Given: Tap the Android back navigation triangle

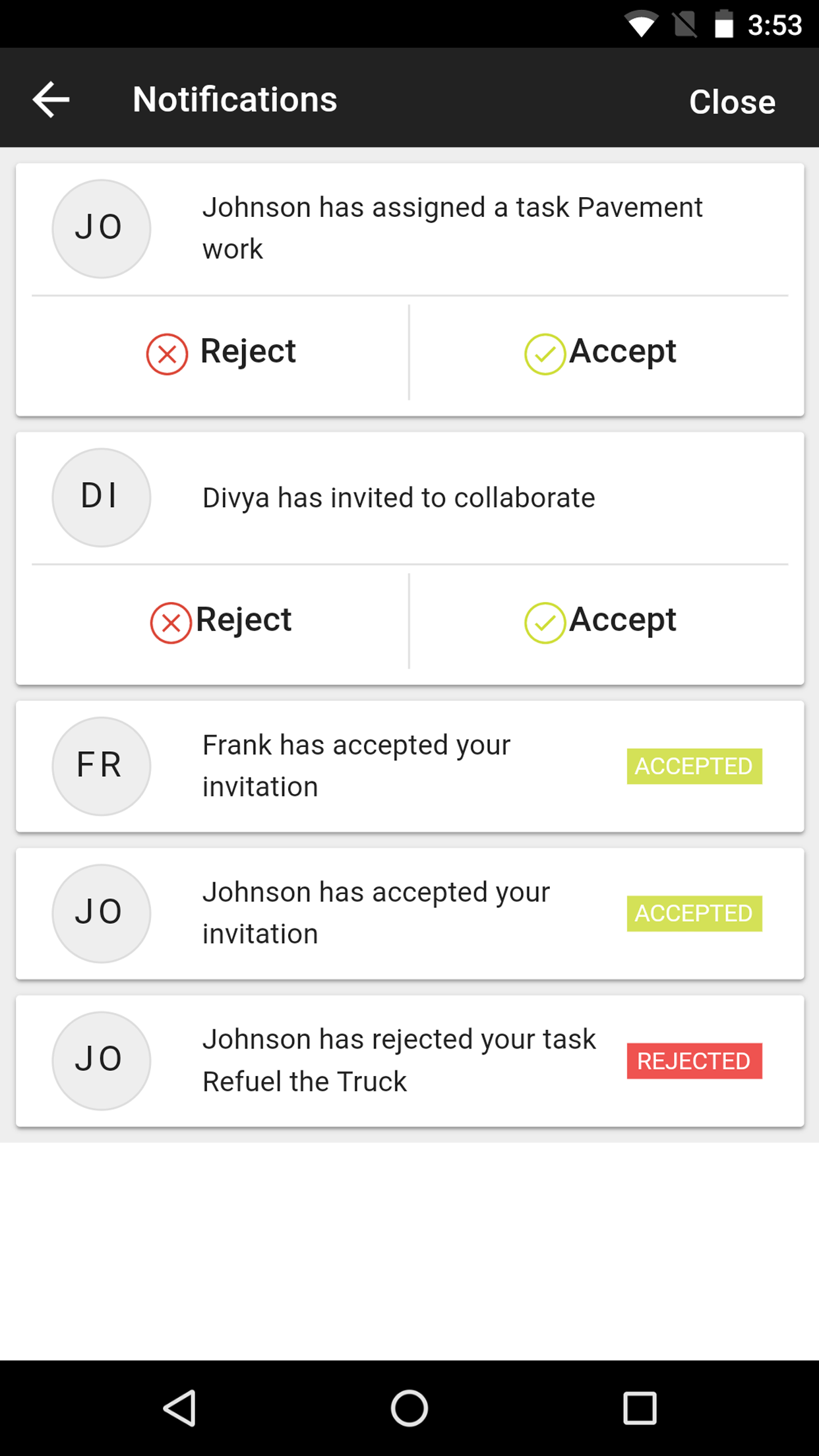Looking at the screenshot, I should tap(179, 1409).
